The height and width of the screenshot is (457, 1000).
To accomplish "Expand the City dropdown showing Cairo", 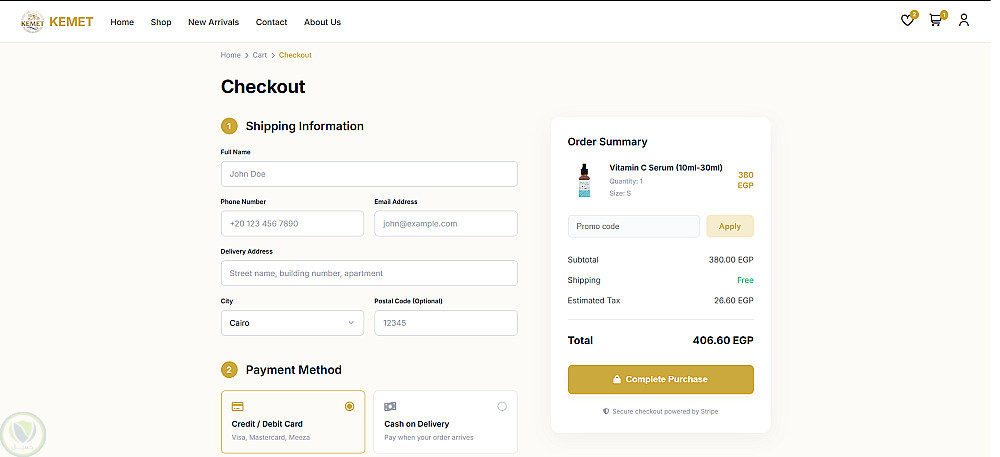I will (292, 323).
